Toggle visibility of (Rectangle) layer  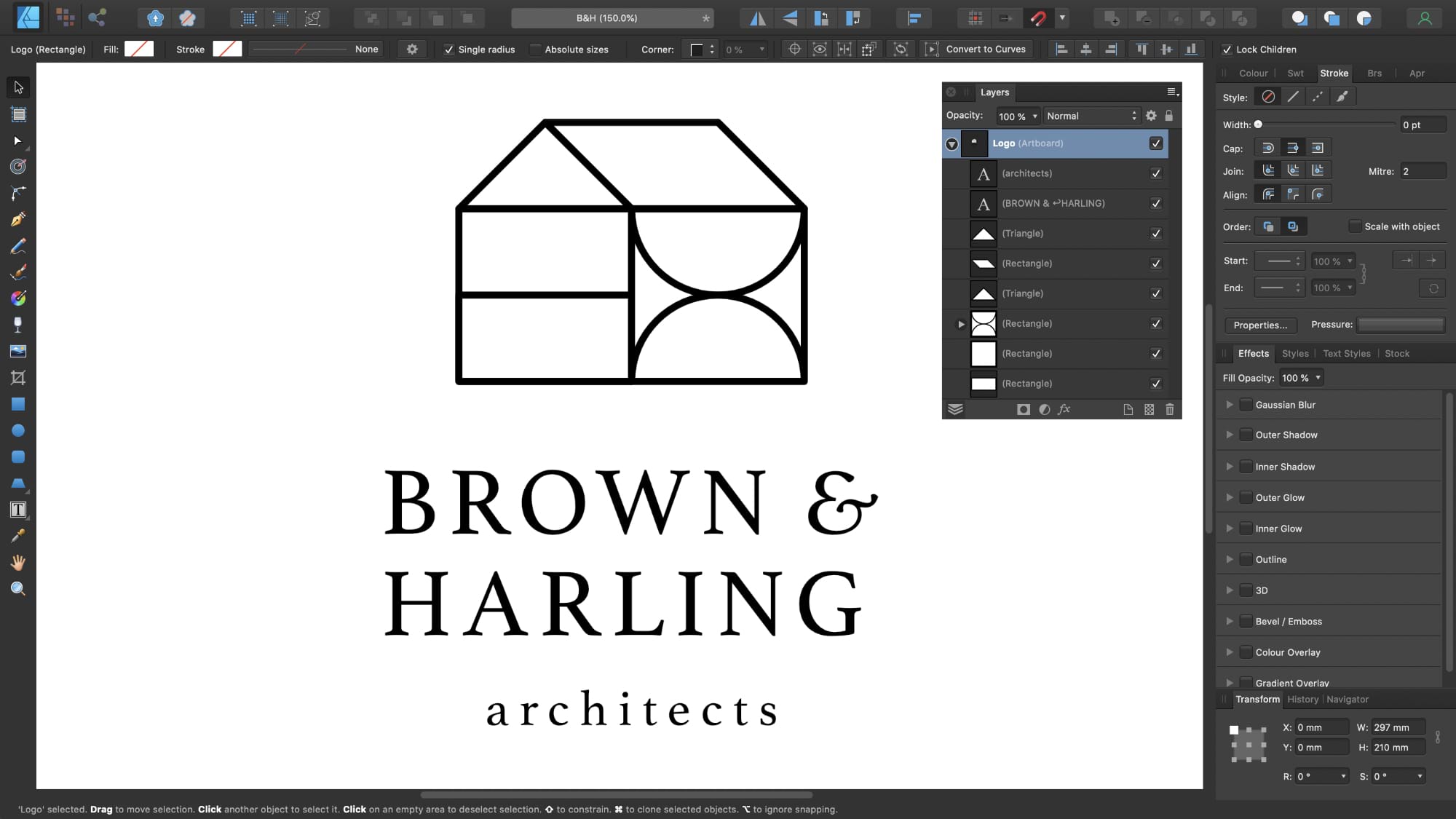click(x=1155, y=263)
